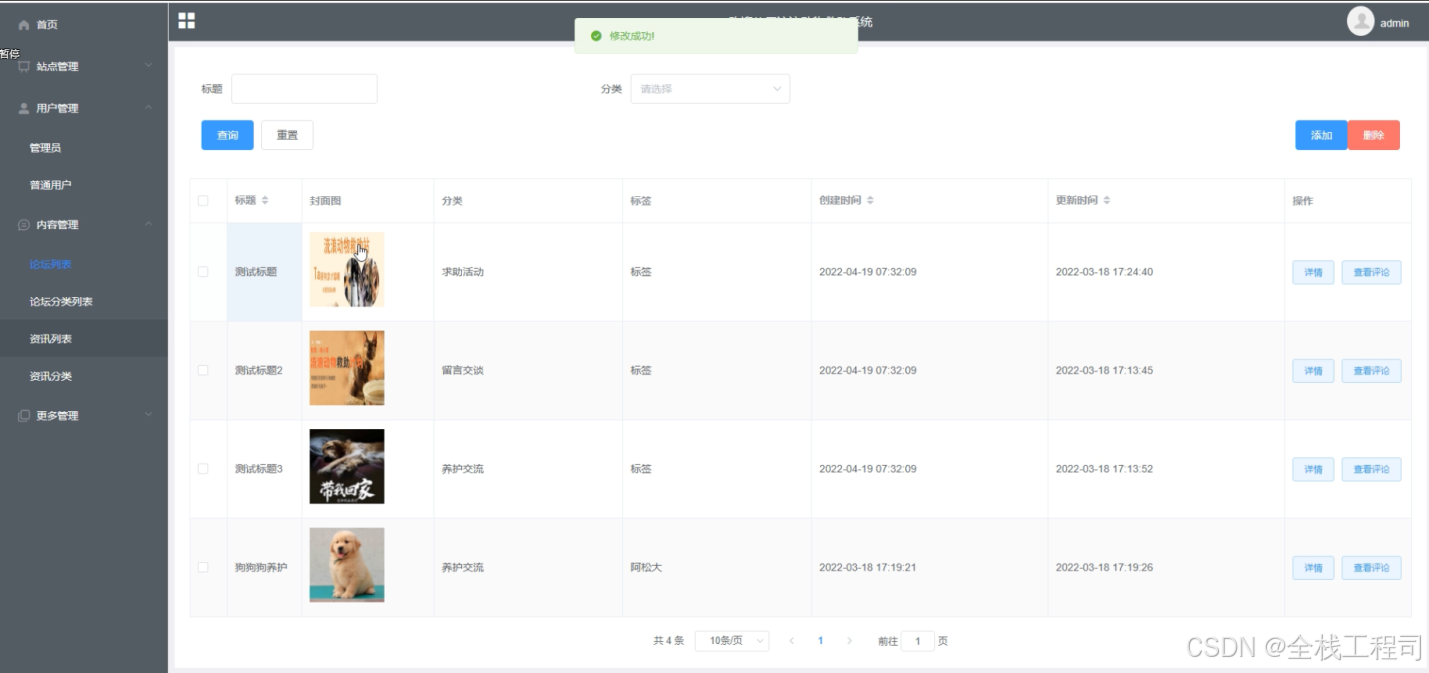Open 详情 for 测试标题3 row

pyautogui.click(x=1313, y=469)
